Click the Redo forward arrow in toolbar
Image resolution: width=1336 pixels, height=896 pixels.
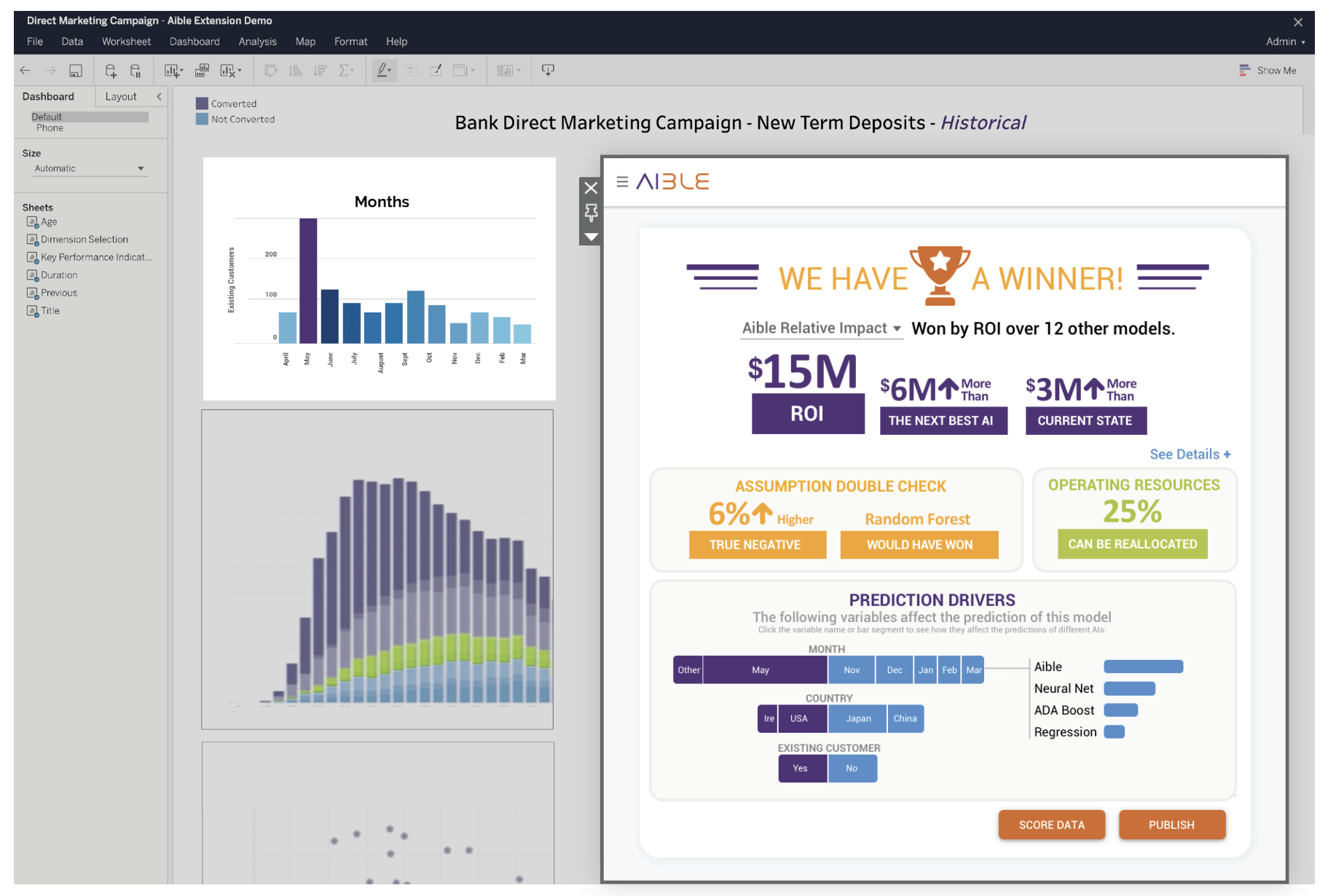(50, 71)
